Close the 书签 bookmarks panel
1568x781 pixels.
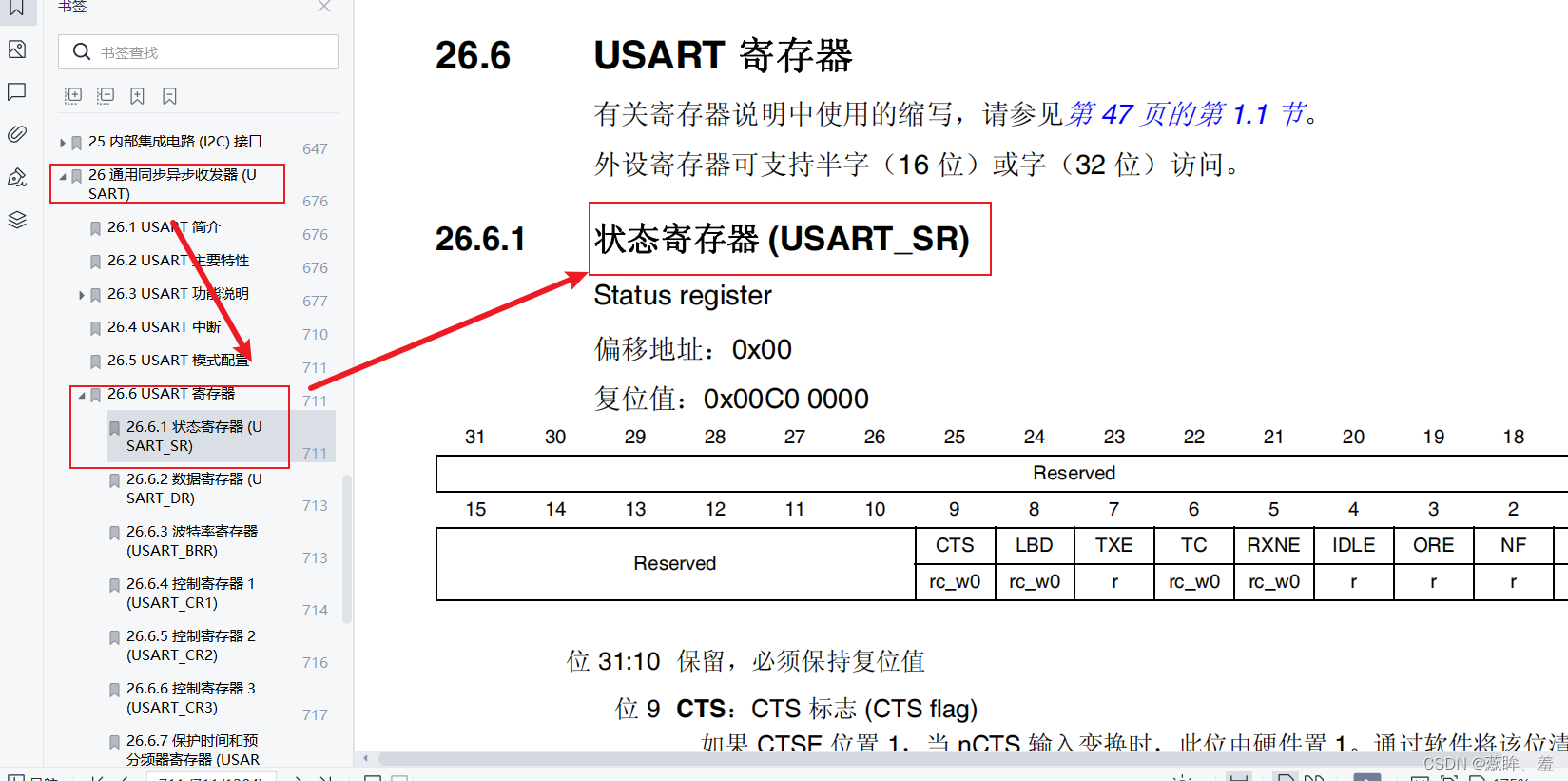click(324, 6)
